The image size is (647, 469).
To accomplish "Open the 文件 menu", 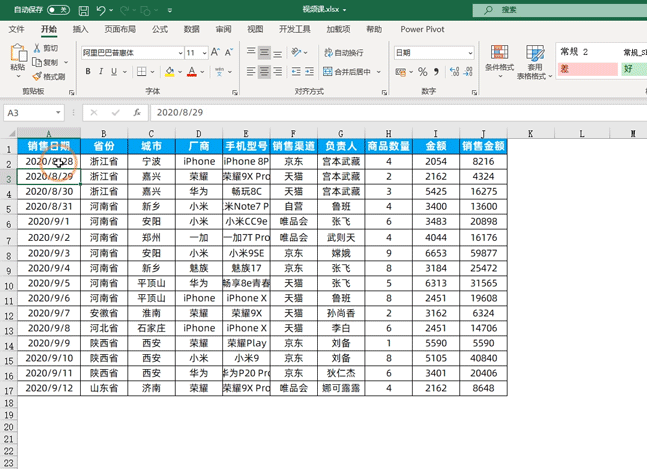I will pos(16,29).
